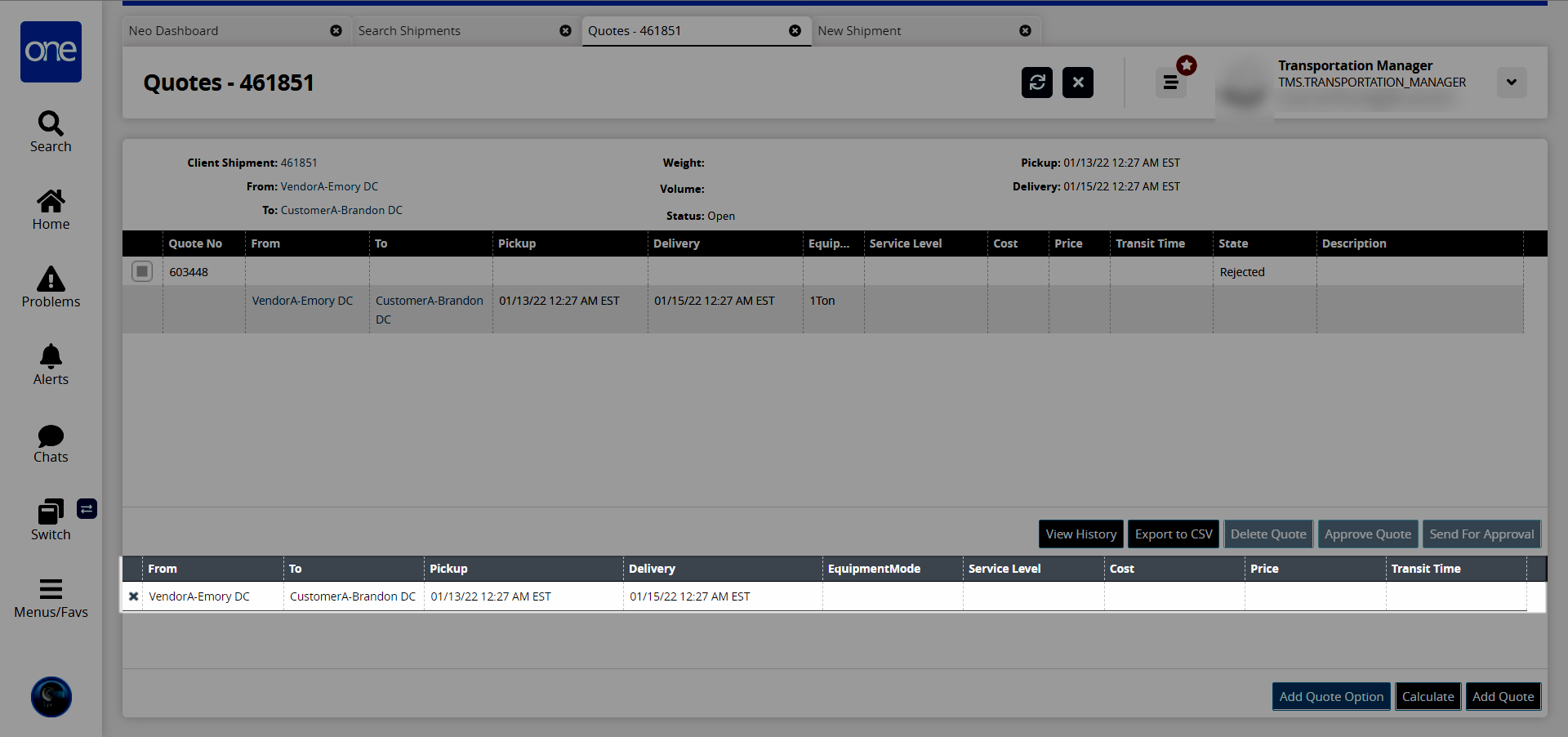
Task: Show Alerts notifications
Action: tap(51, 365)
